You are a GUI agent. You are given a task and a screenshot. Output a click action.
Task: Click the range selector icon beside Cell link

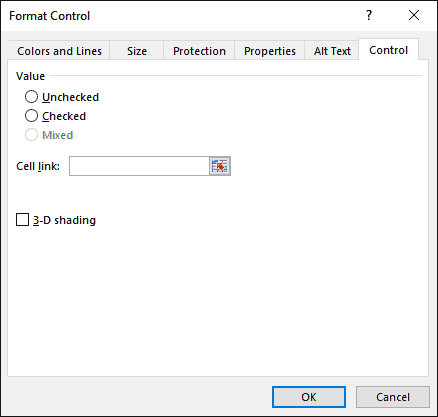pos(220,166)
